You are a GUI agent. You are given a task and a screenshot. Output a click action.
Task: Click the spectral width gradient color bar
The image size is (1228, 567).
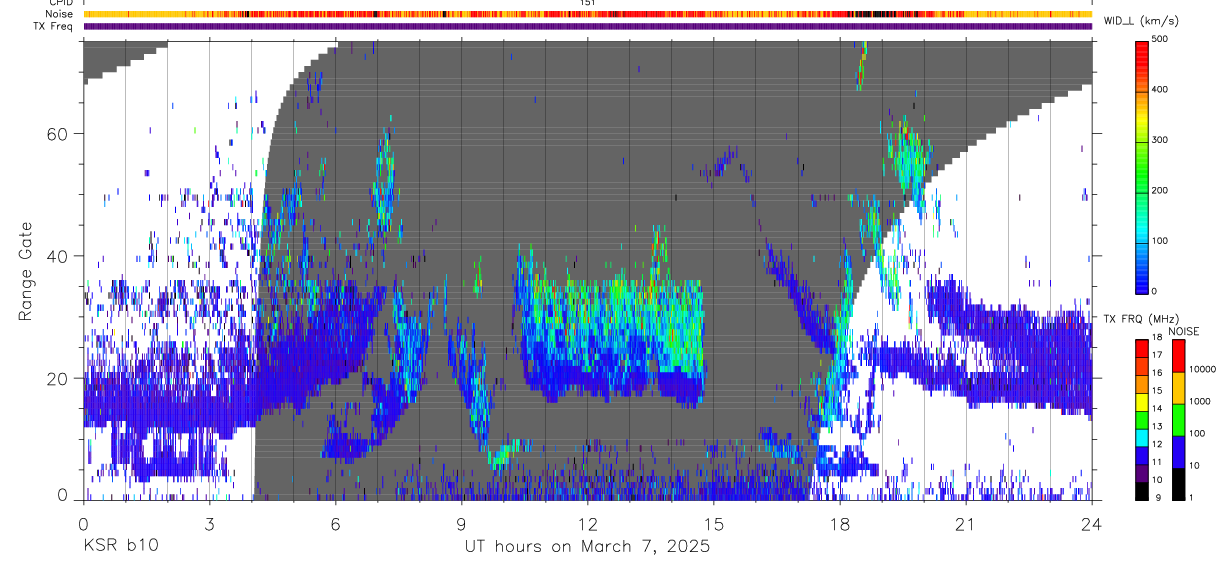coord(1143,166)
